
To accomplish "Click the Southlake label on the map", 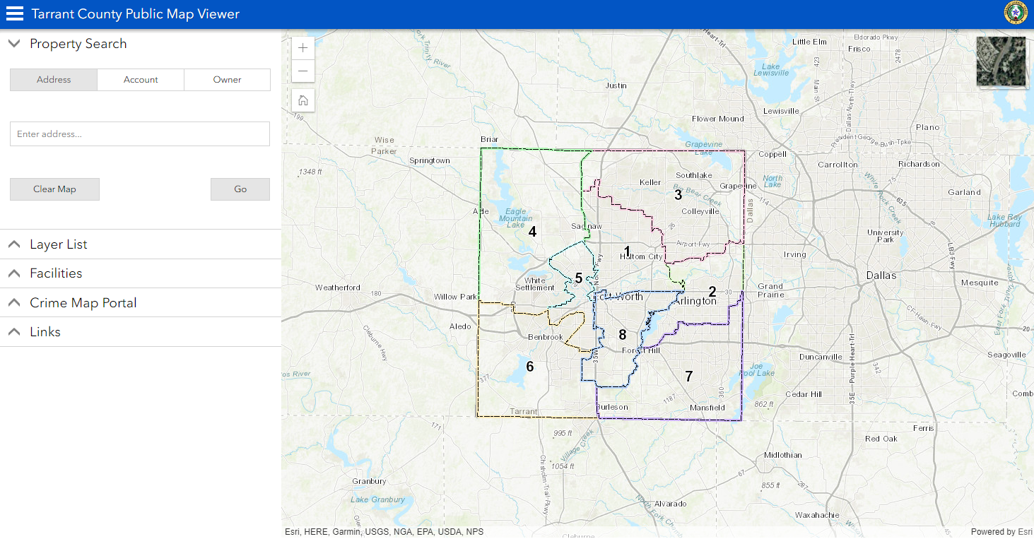I will (694, 175).
